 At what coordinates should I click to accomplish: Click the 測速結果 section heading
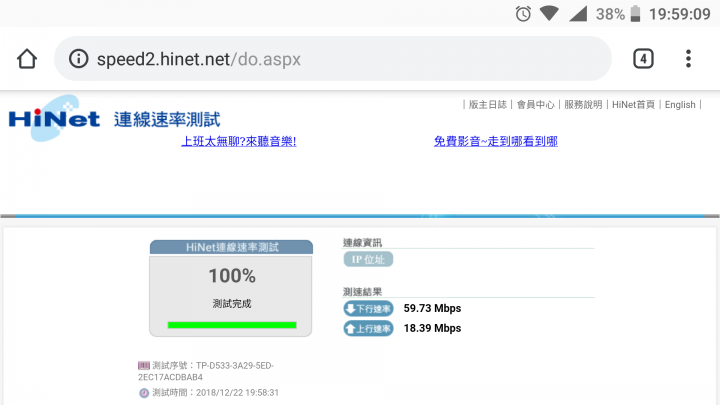click(x=362, y=292)
